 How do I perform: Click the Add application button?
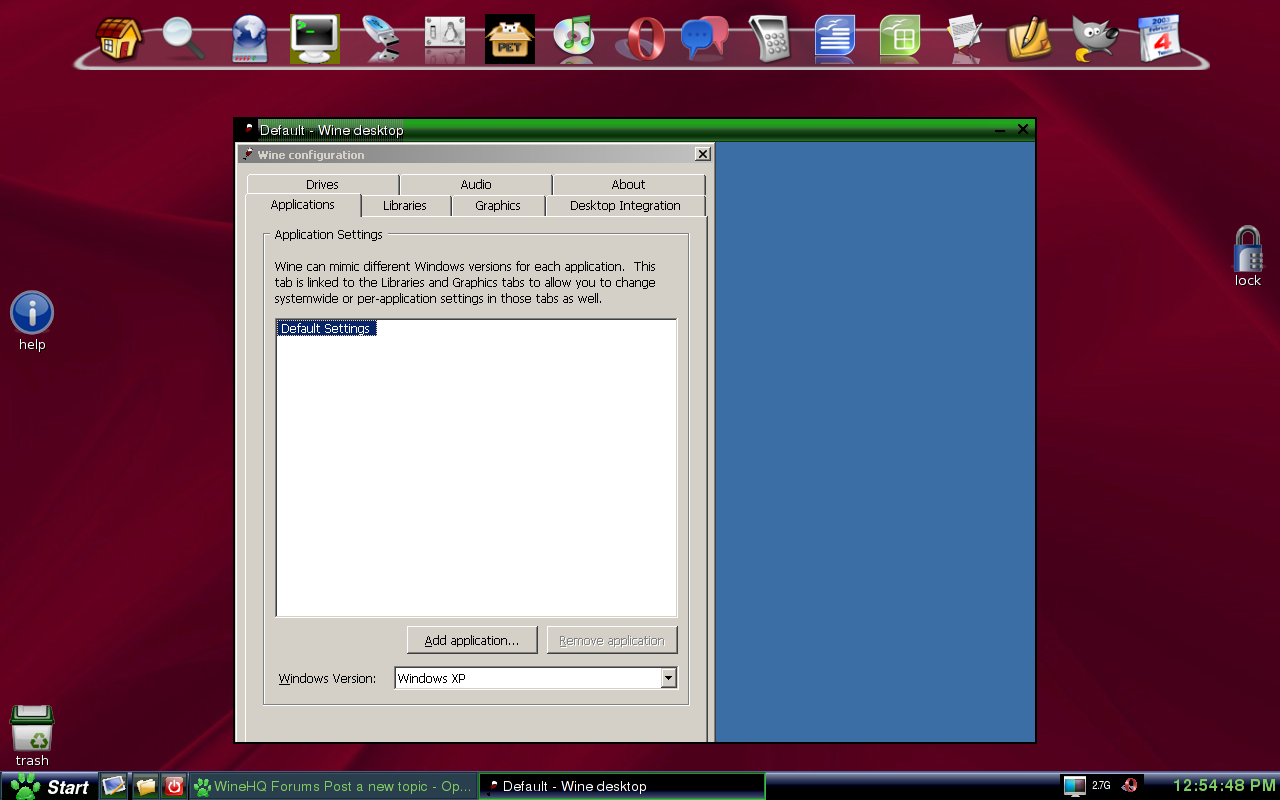pyautogui.click(x=472, y=640)
